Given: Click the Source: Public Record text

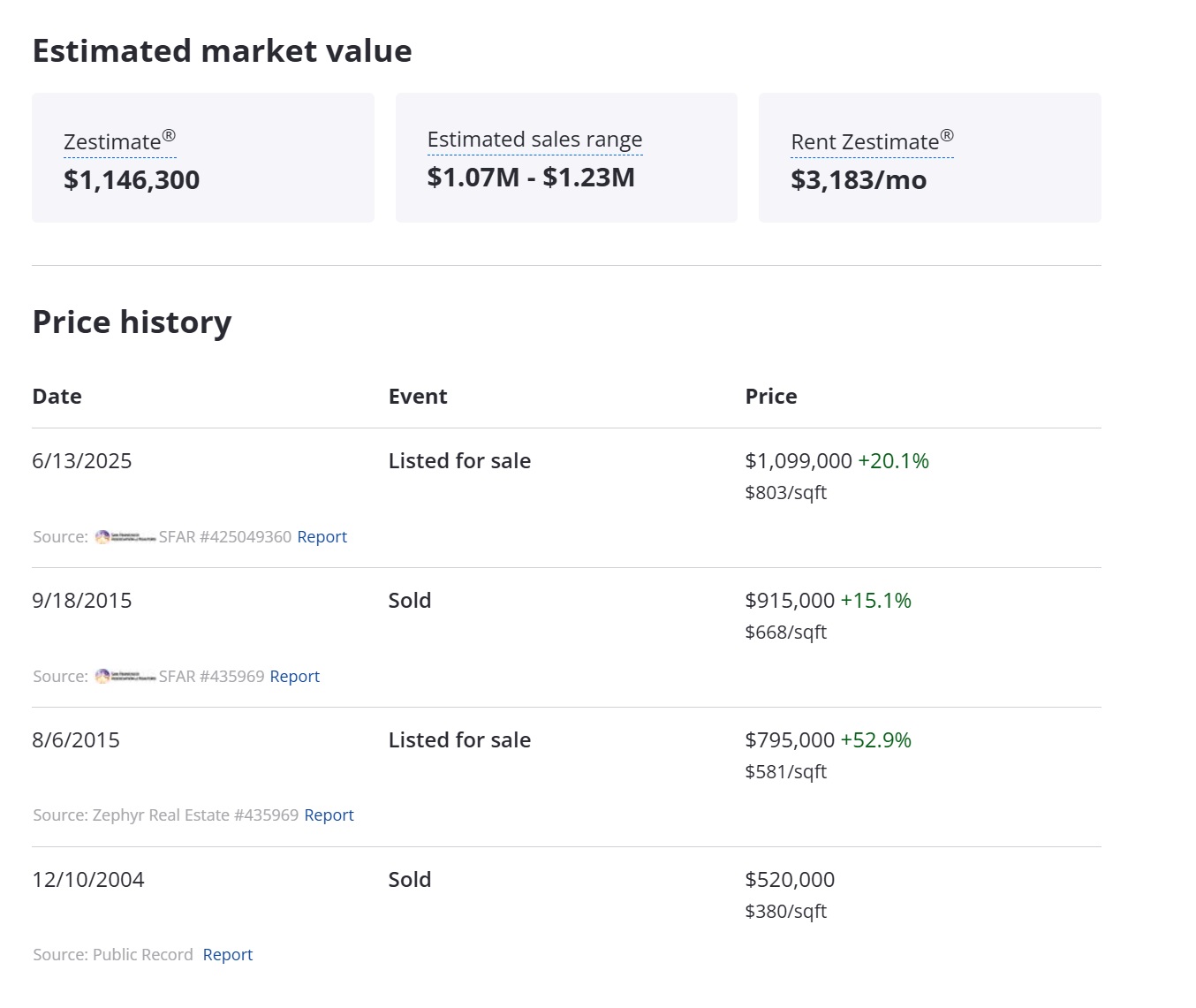Looking at the screenshot, I should (x=113, y=955).
